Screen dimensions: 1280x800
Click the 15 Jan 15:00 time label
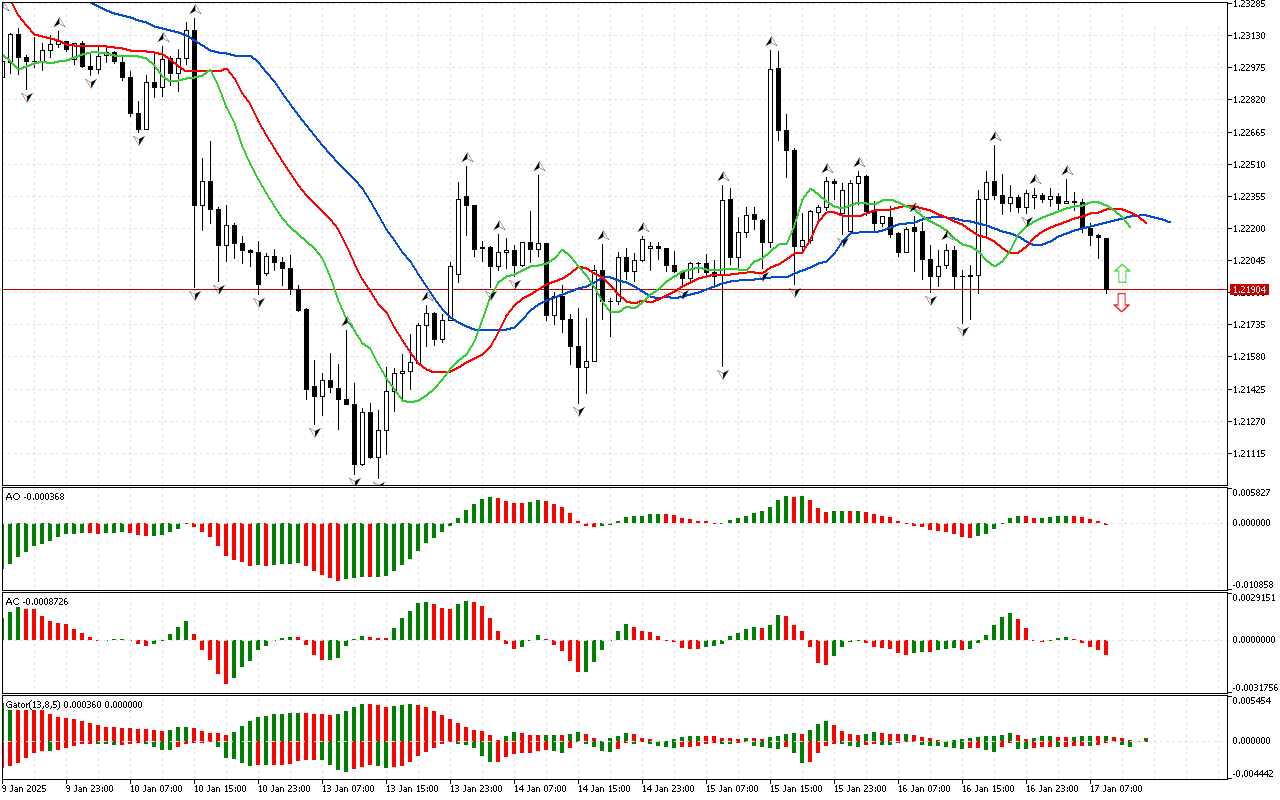pyautogui.click(x=794, y=788)
